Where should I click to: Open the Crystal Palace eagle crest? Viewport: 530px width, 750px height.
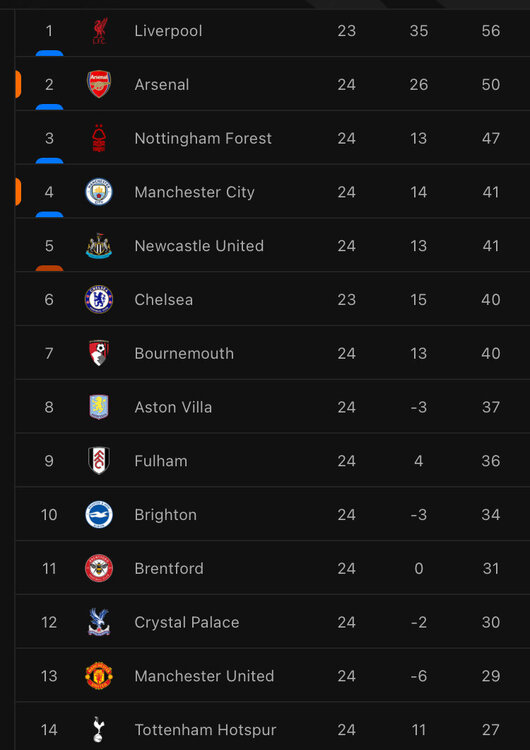(99, 622)
